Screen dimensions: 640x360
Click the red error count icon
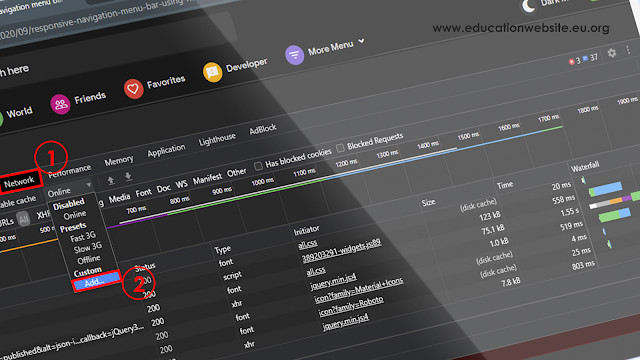pyautogui.click(x=571, y=62)
